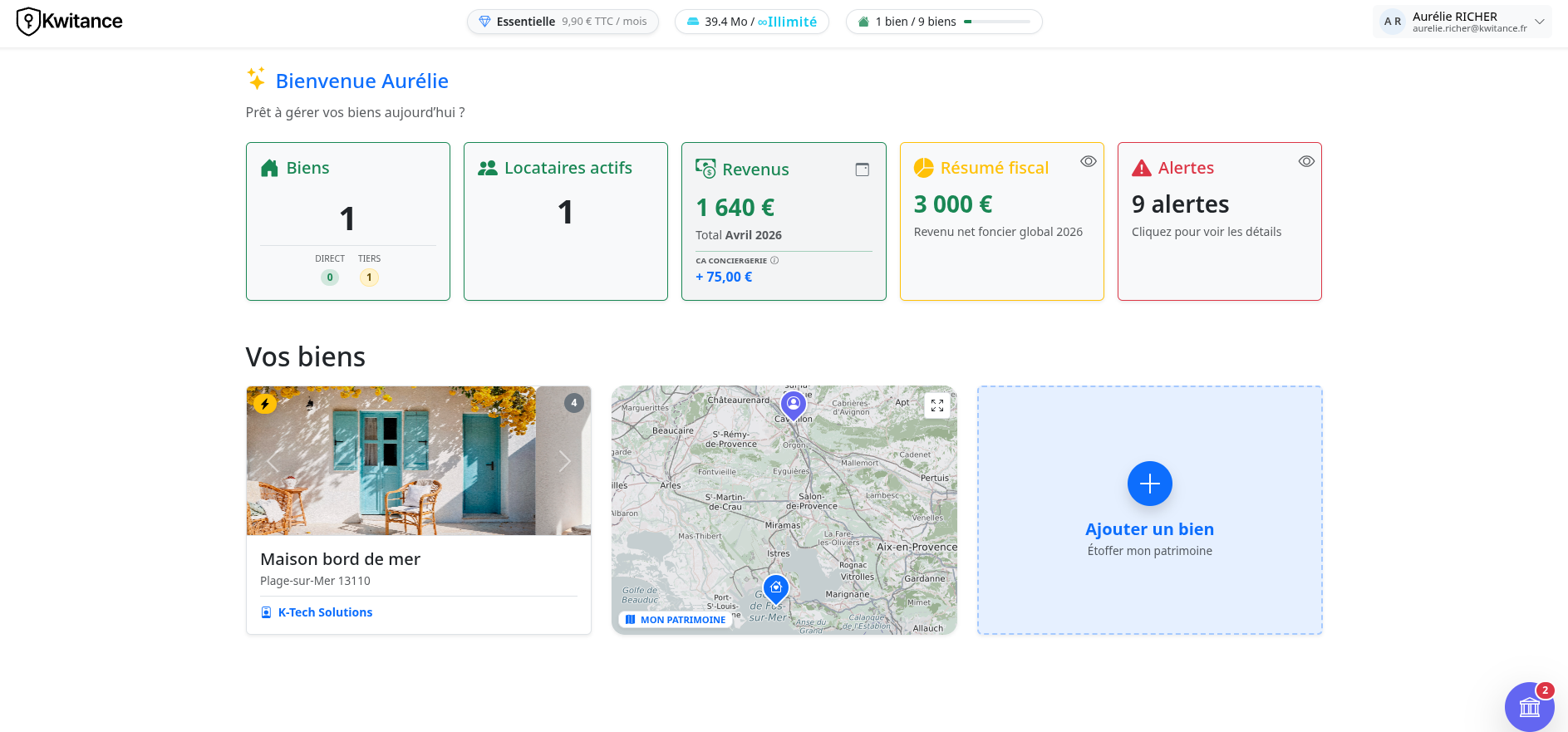Show previous photo of Maison bord de mer
Screen dimensions: 1568x732
(x=272, y=461)
